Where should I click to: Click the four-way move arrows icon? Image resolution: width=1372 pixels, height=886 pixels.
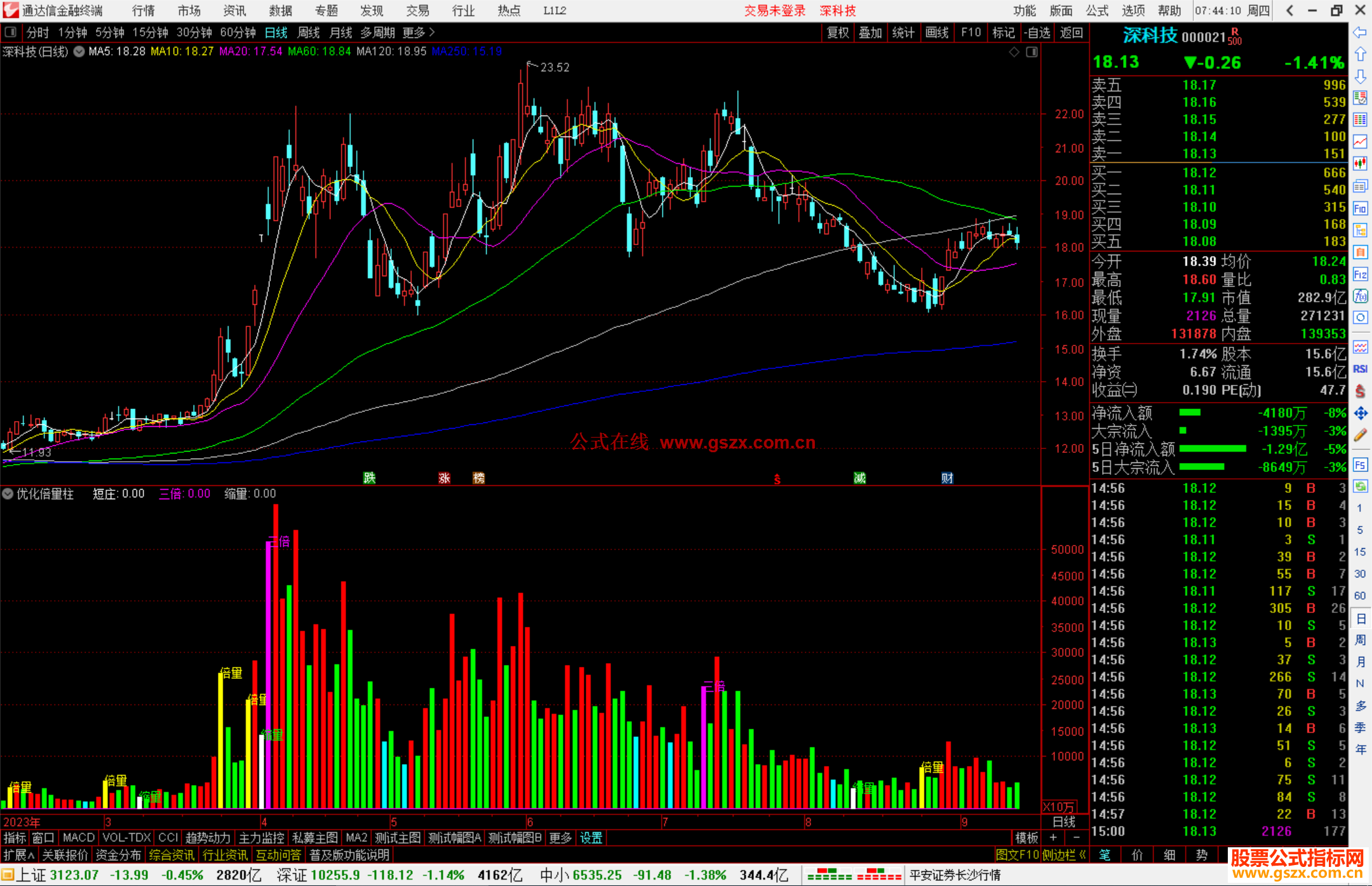1360,413
